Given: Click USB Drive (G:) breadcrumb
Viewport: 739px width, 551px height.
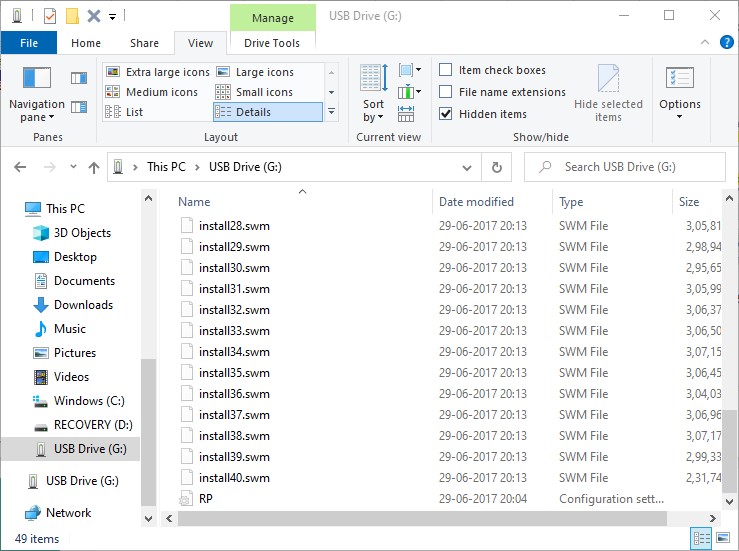Looking at the screenshot, I should tap(245, 167).
